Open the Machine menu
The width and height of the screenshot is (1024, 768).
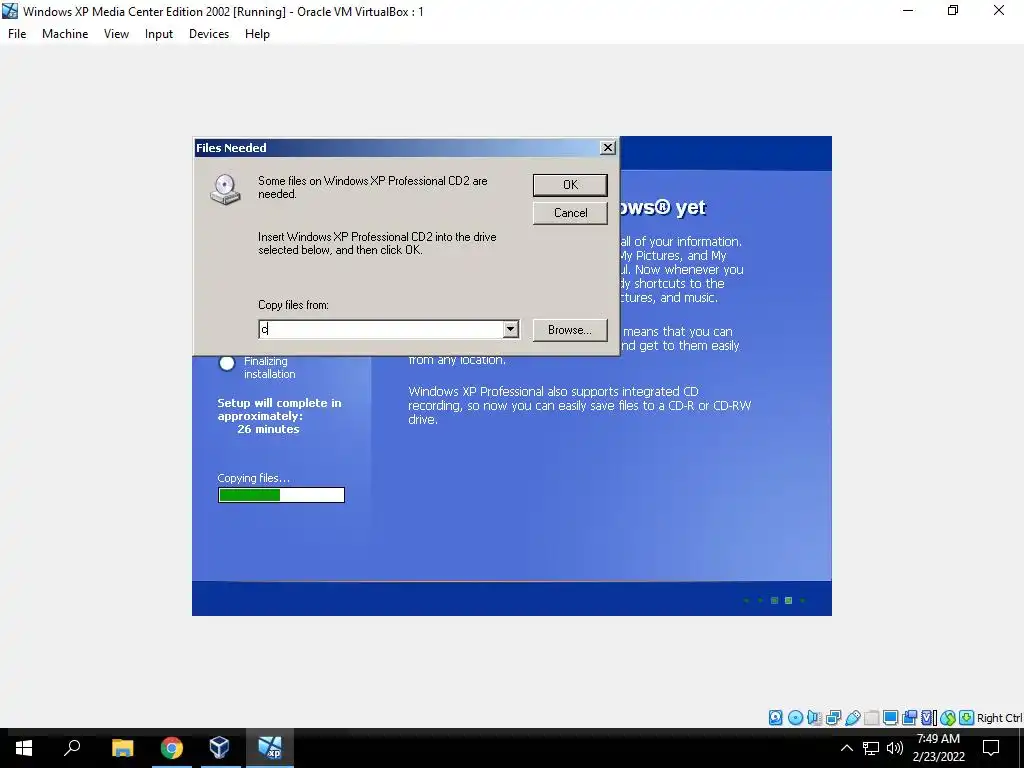(65, 34)
